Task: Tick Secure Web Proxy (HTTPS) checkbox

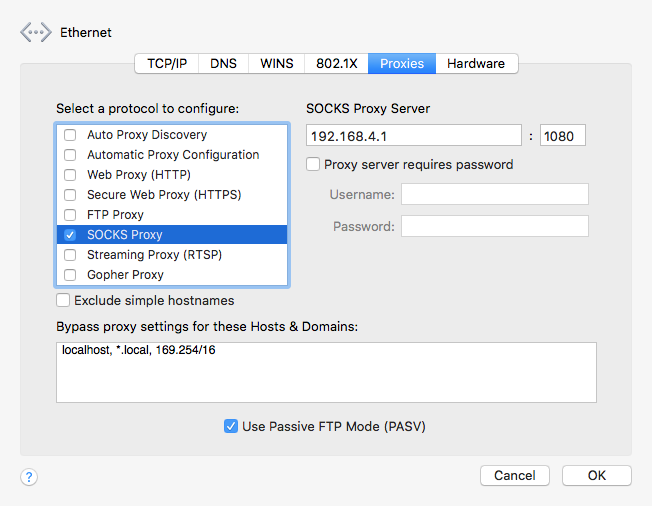Action: coord(70,195)
